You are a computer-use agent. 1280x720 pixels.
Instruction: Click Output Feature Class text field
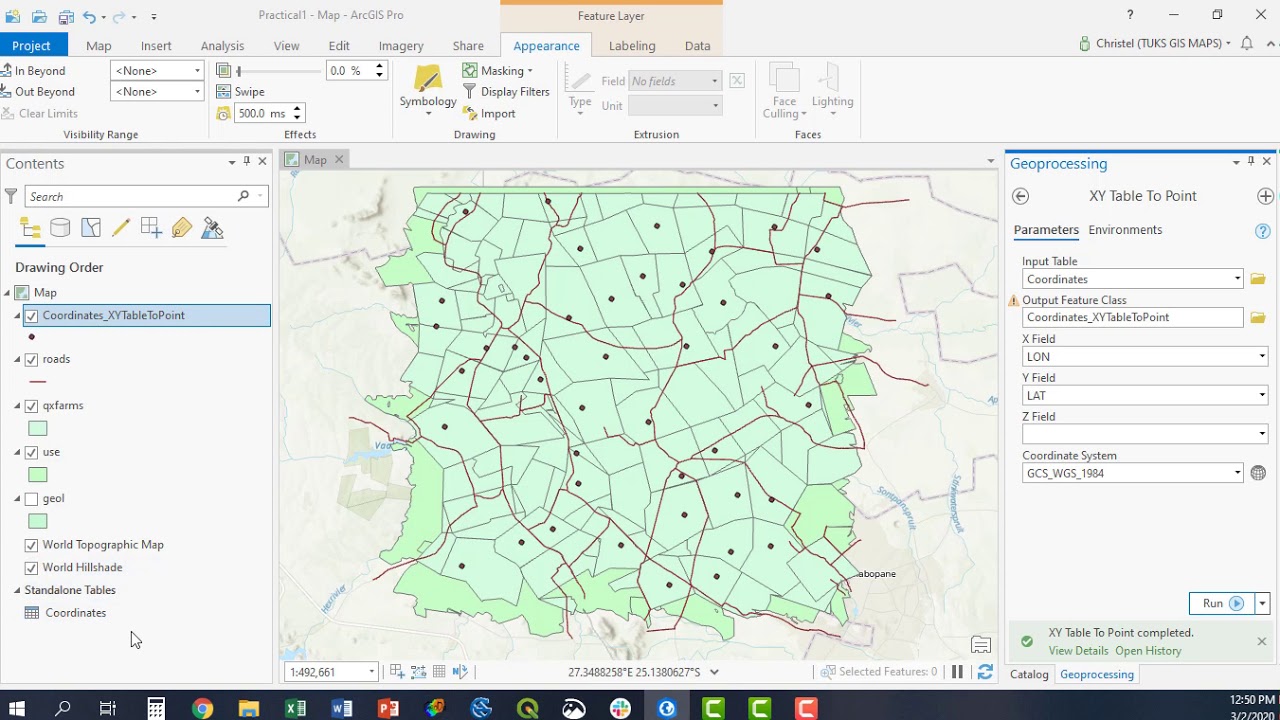click(x=1133, y=317)
